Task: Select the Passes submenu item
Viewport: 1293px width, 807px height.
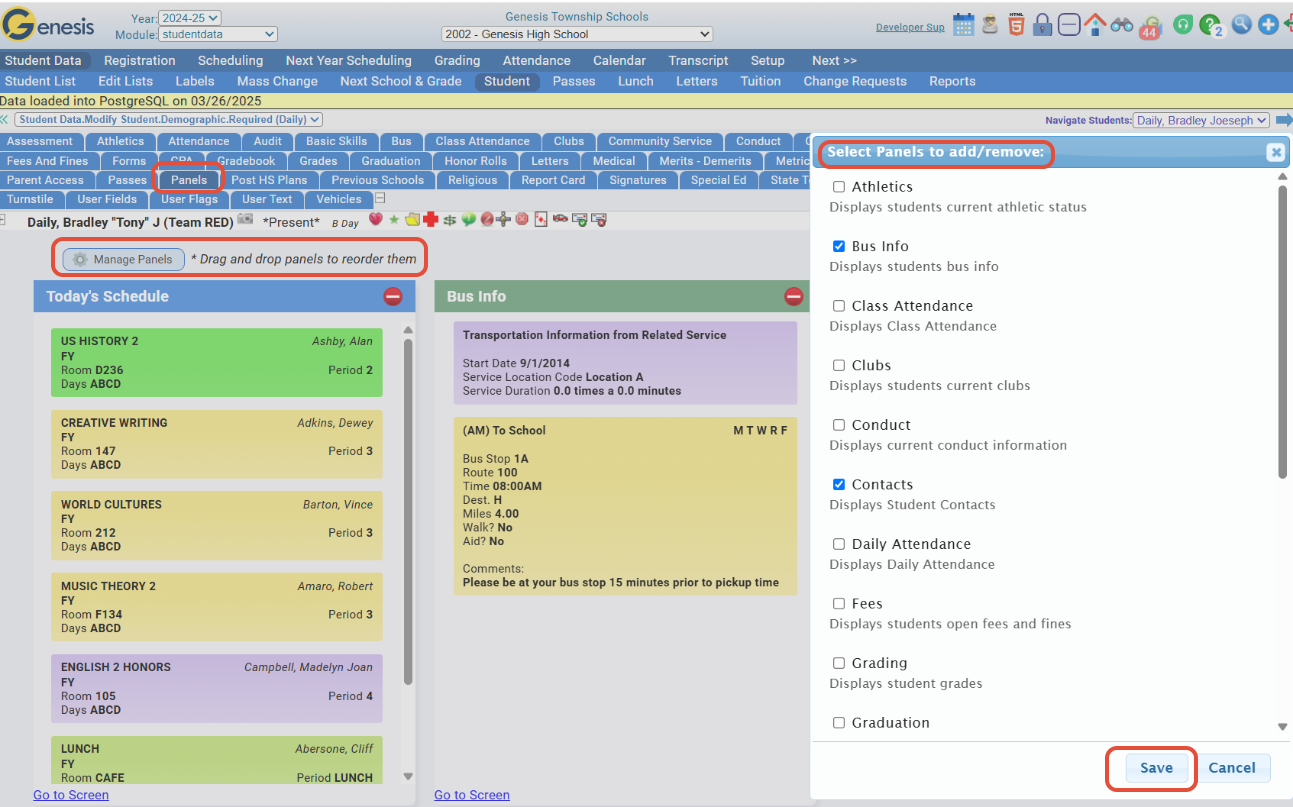Action: (x=574, y=81)
